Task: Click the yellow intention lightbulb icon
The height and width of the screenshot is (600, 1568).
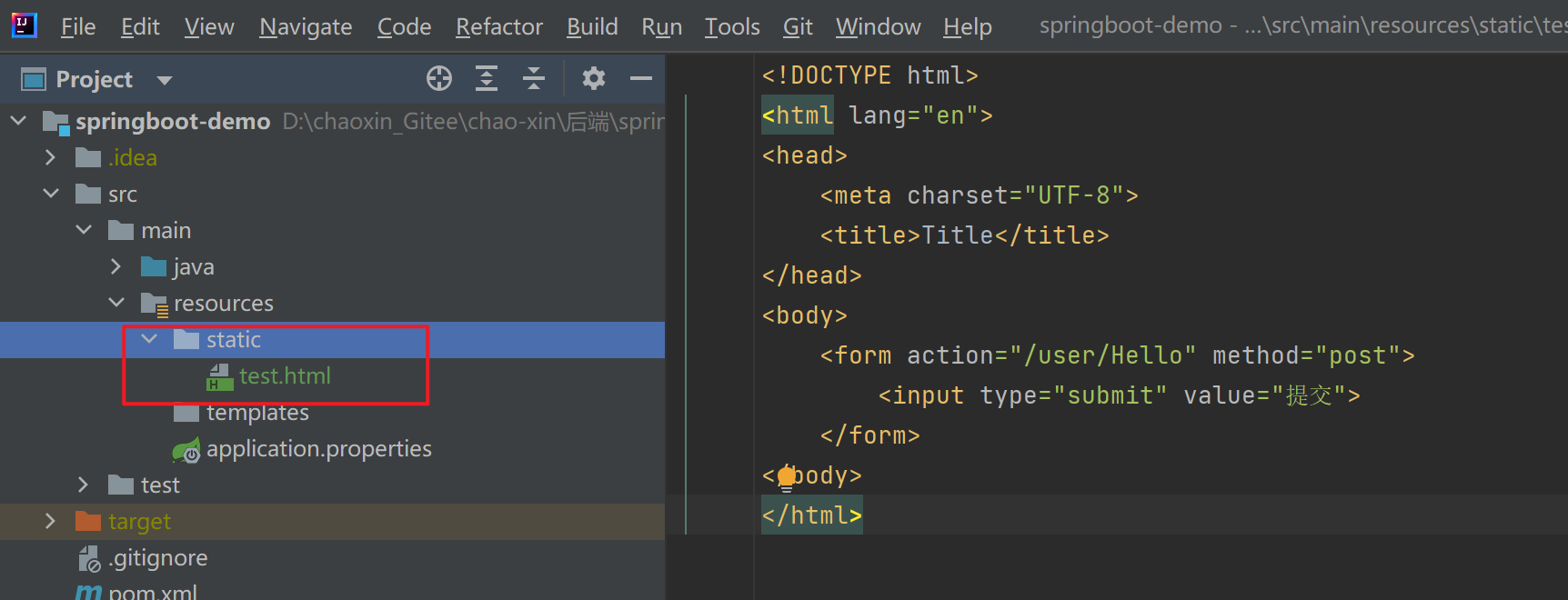Action: pyautogui.click(x=787, y=477)
